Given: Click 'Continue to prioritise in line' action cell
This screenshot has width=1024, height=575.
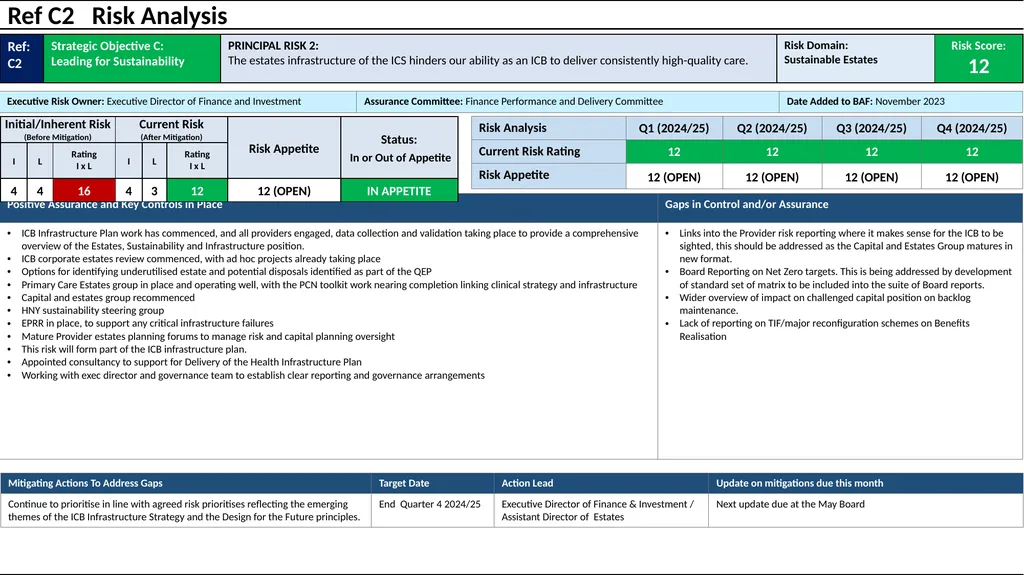Looking at the screenshot, I should click(184, 510).
